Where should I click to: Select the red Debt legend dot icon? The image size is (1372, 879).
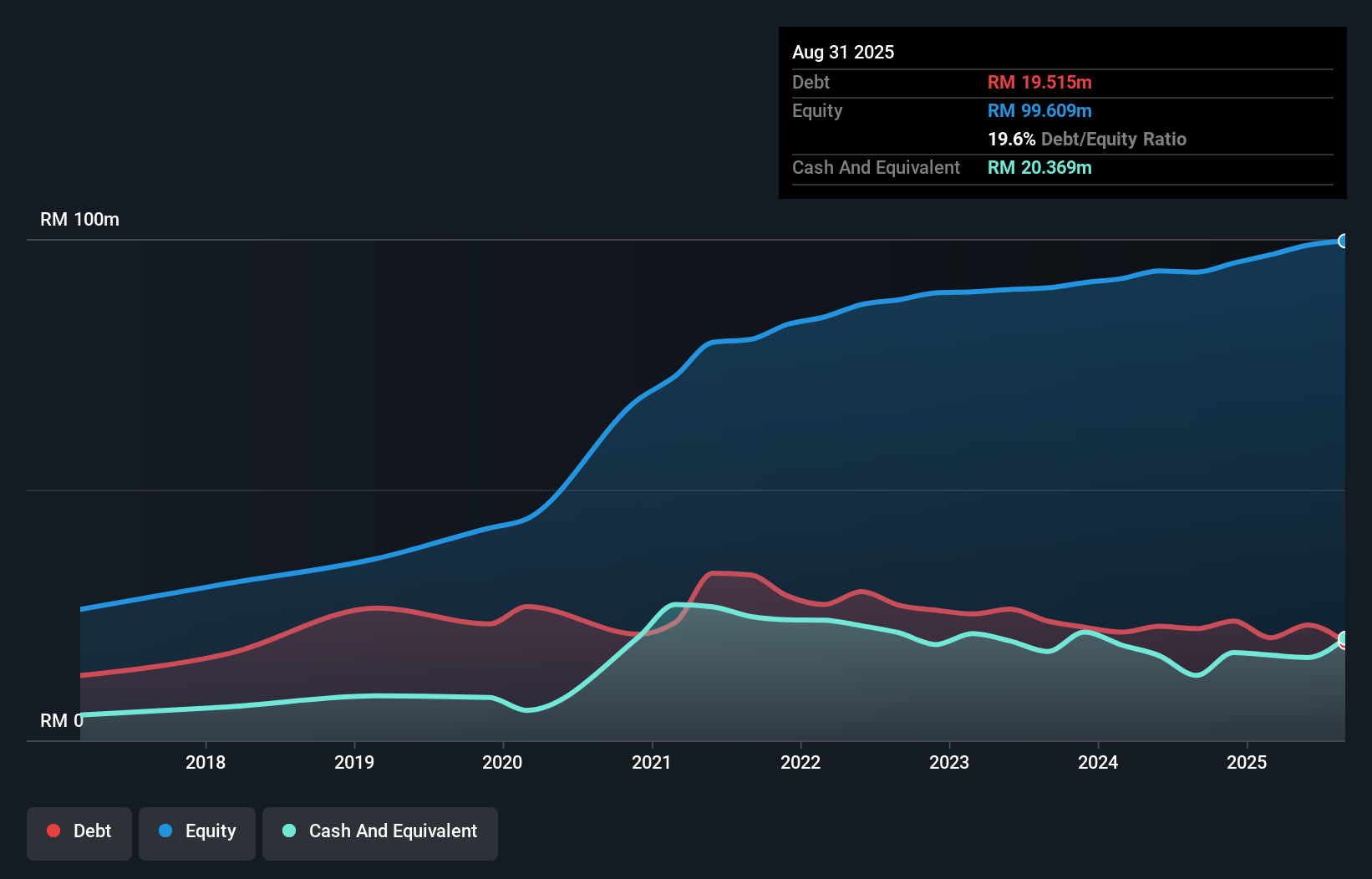(53, 831)
